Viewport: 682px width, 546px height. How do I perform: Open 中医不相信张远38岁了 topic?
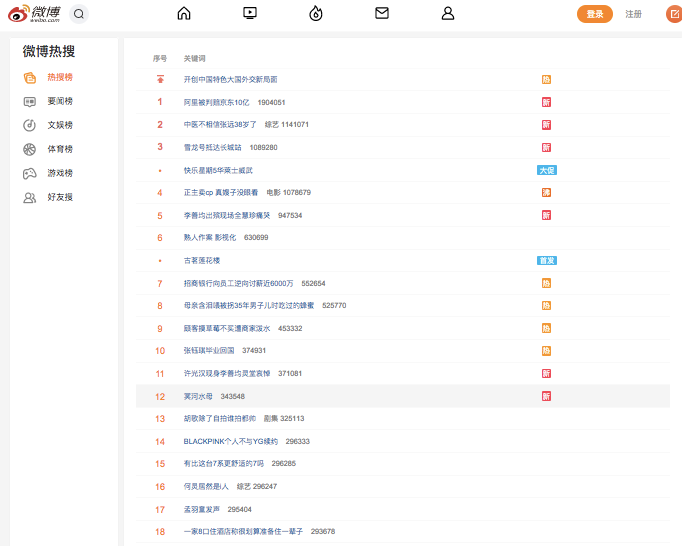pos(220,125)
